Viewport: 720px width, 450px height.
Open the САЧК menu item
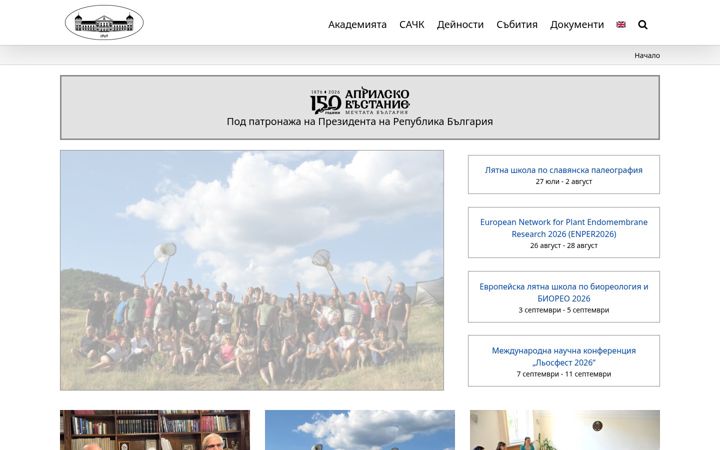(x=411, y=24)
